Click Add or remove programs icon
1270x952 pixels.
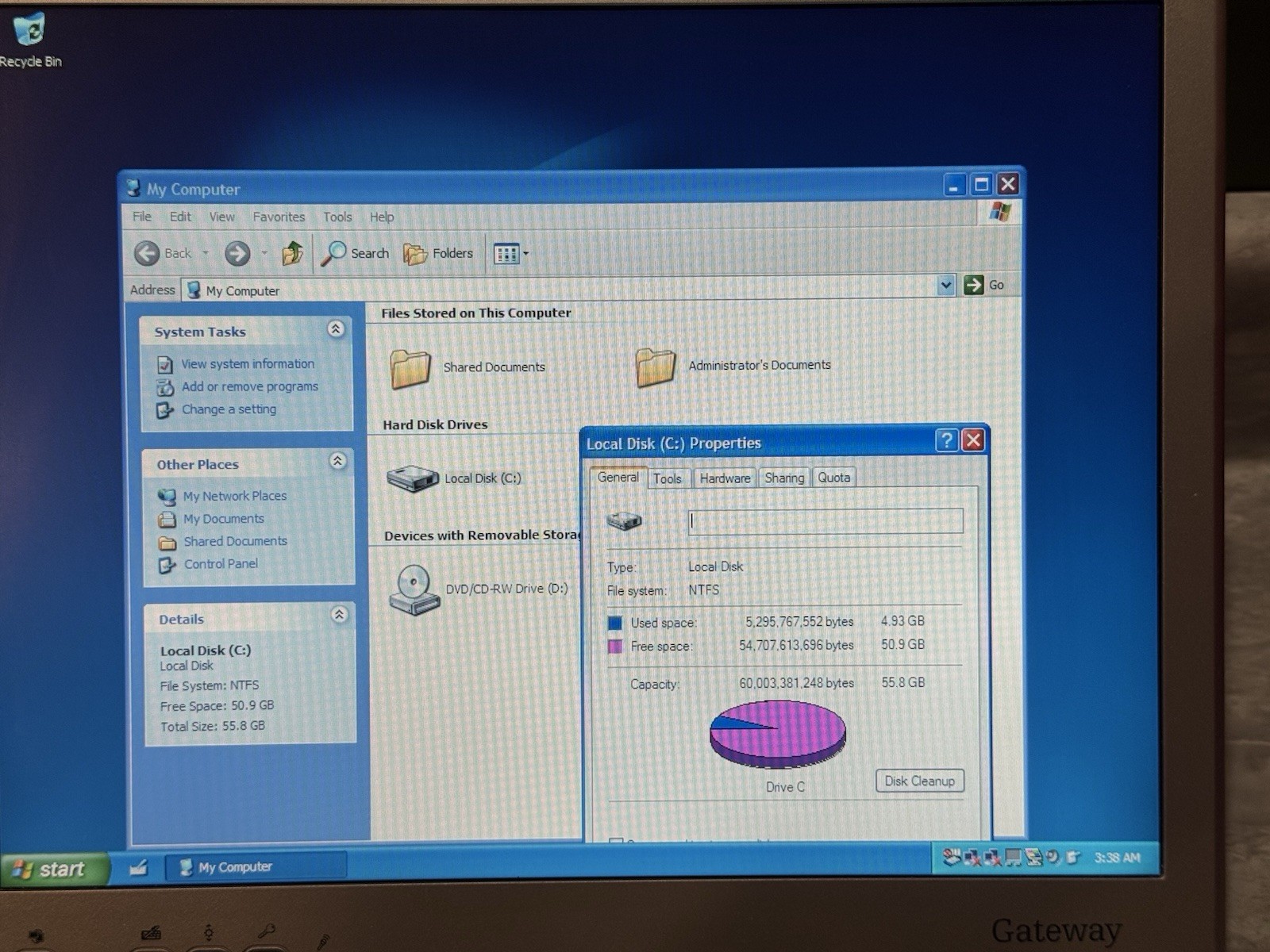click(x=165, y=387)
